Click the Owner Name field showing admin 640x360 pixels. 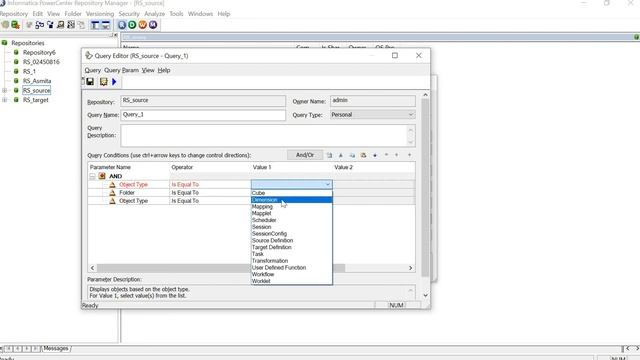(373, 100)
